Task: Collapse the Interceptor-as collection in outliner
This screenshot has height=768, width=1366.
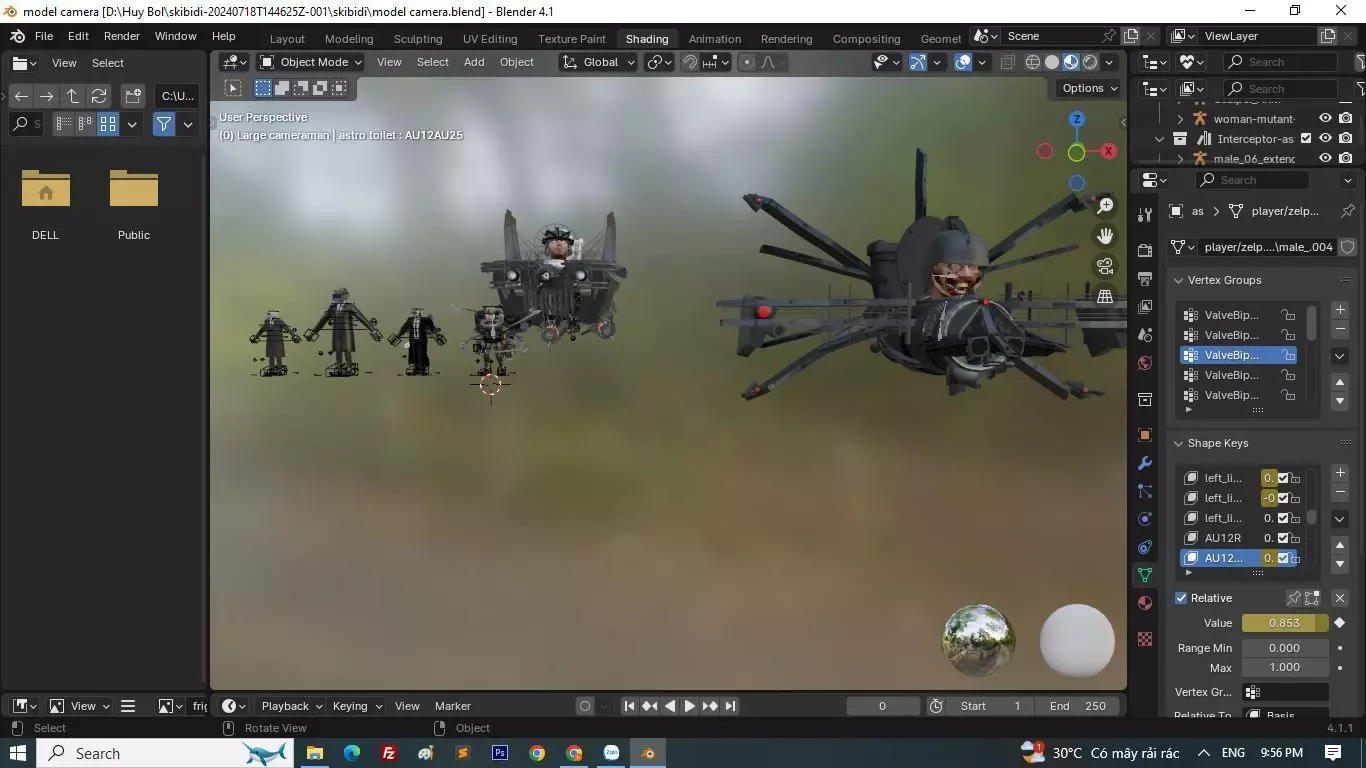Action: (1160, 139)
